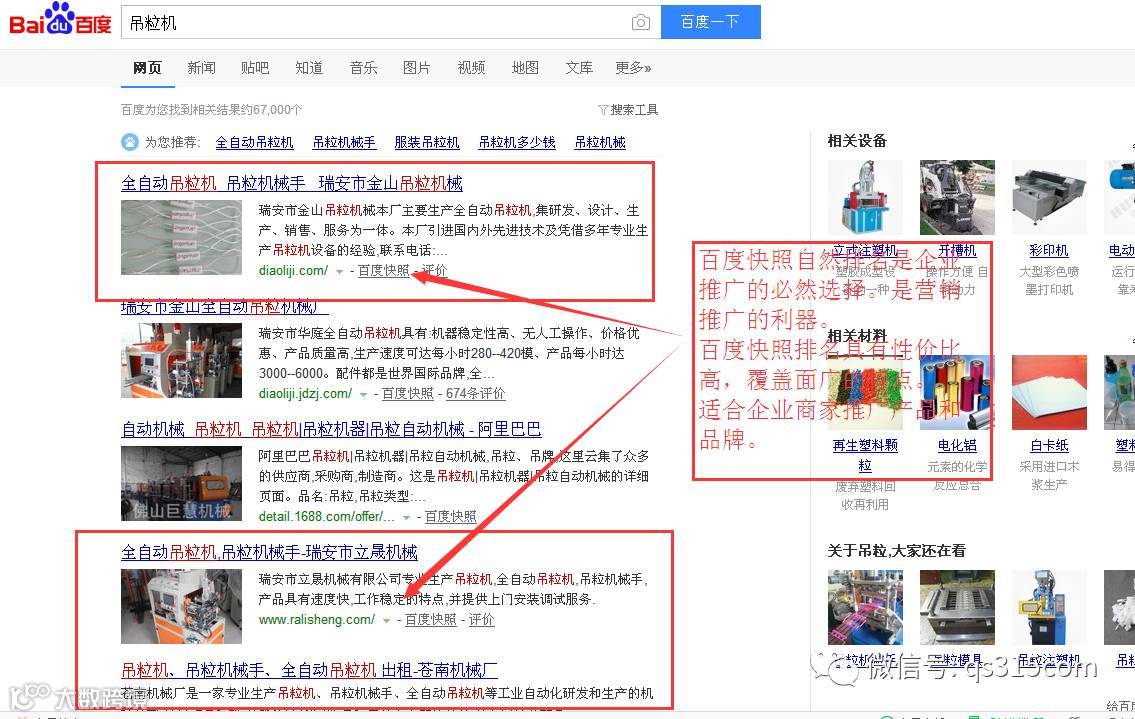Open recommended search 吊粒机多少钱
This screenshot has width=1135, height=719.
pyautogui.click(x=517, y=143)
